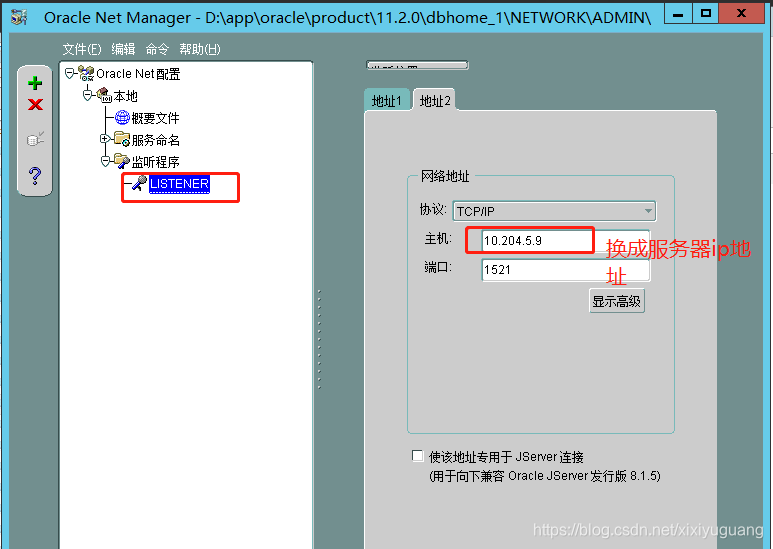Select the 本地 tree item label
The width and height of the screenshot is (773, 549).
tap(125, 96)
